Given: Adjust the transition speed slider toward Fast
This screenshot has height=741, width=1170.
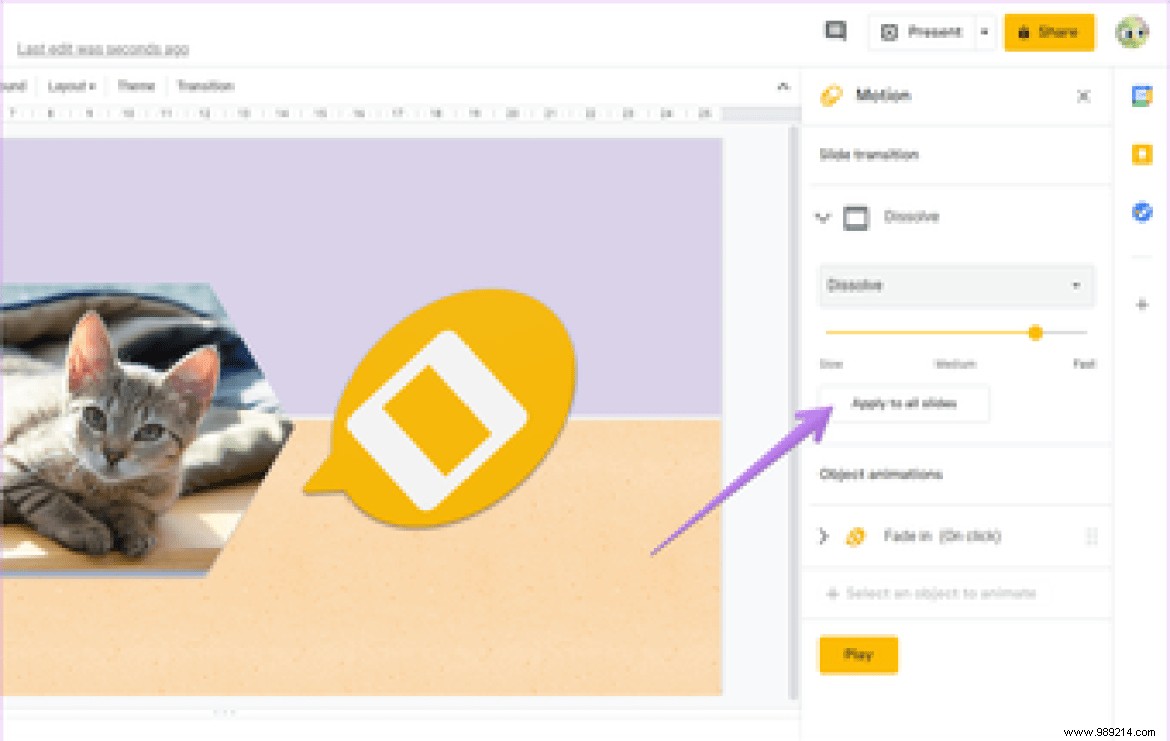Looking at the screenshot, I should 1036,333.
